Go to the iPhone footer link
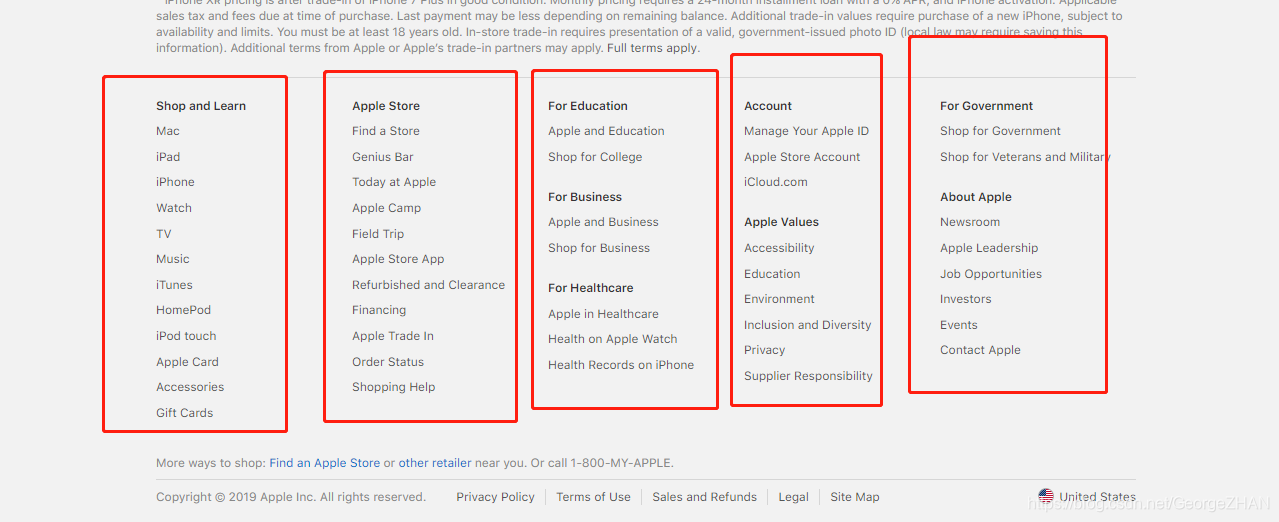The width and height of the screenshot is (1279, 522). 175,182
